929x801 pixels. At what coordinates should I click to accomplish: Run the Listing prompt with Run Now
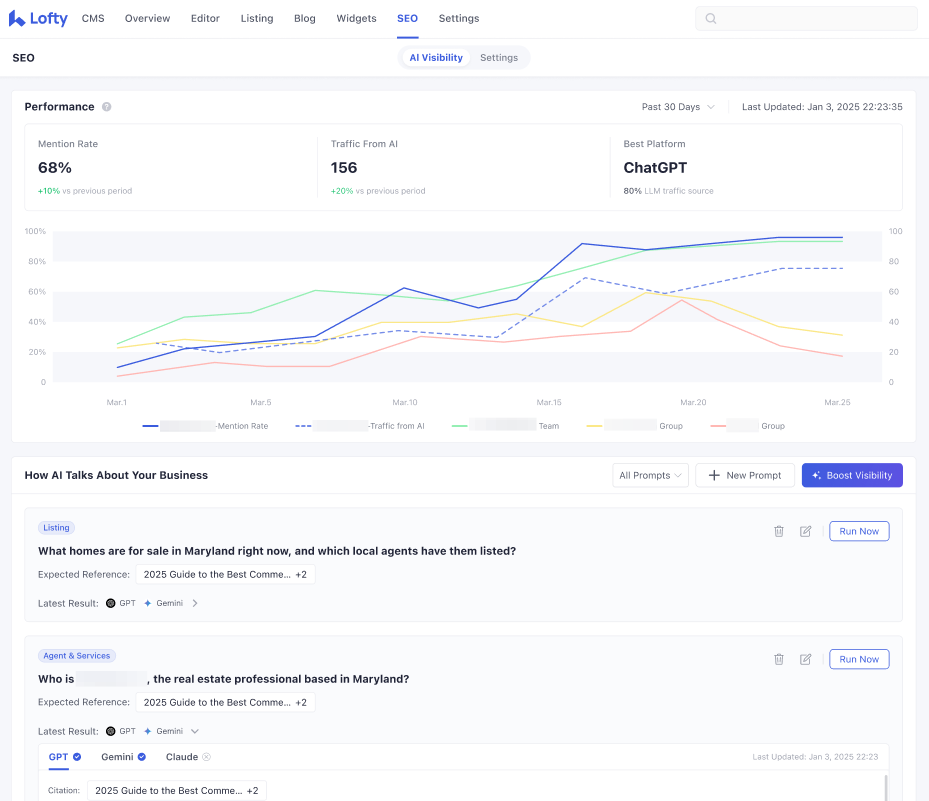[859, 531]
